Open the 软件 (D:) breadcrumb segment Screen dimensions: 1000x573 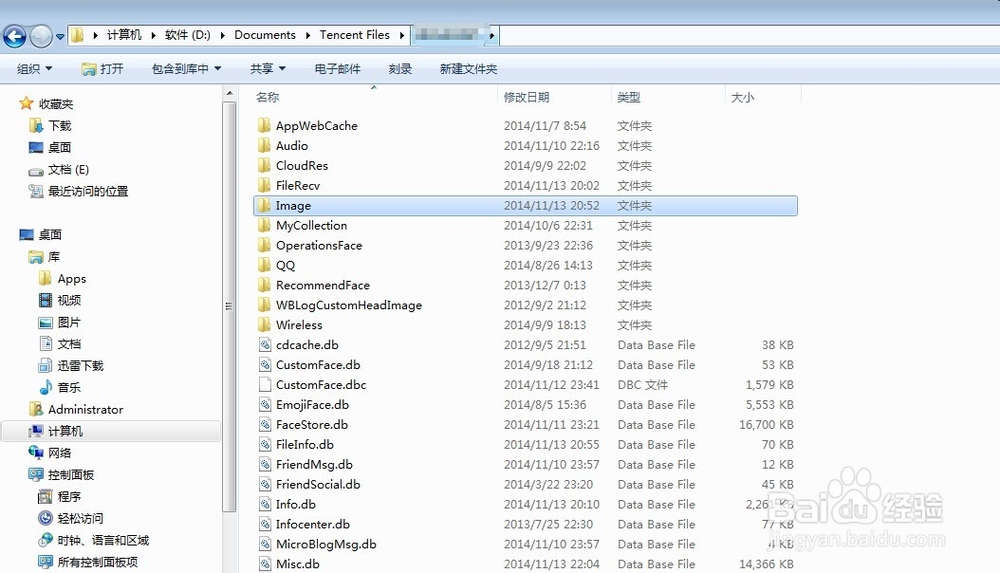pos(188,35)
